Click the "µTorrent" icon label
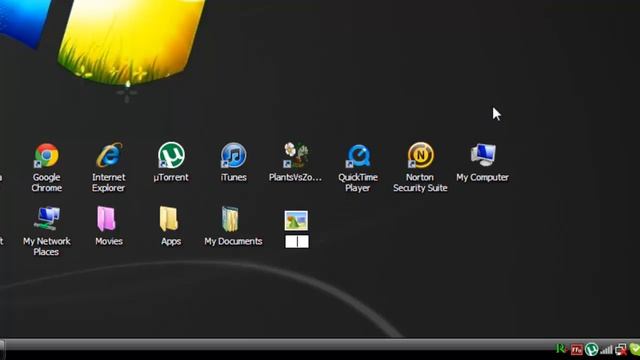The image size is (640, 360). coord(171,178)
